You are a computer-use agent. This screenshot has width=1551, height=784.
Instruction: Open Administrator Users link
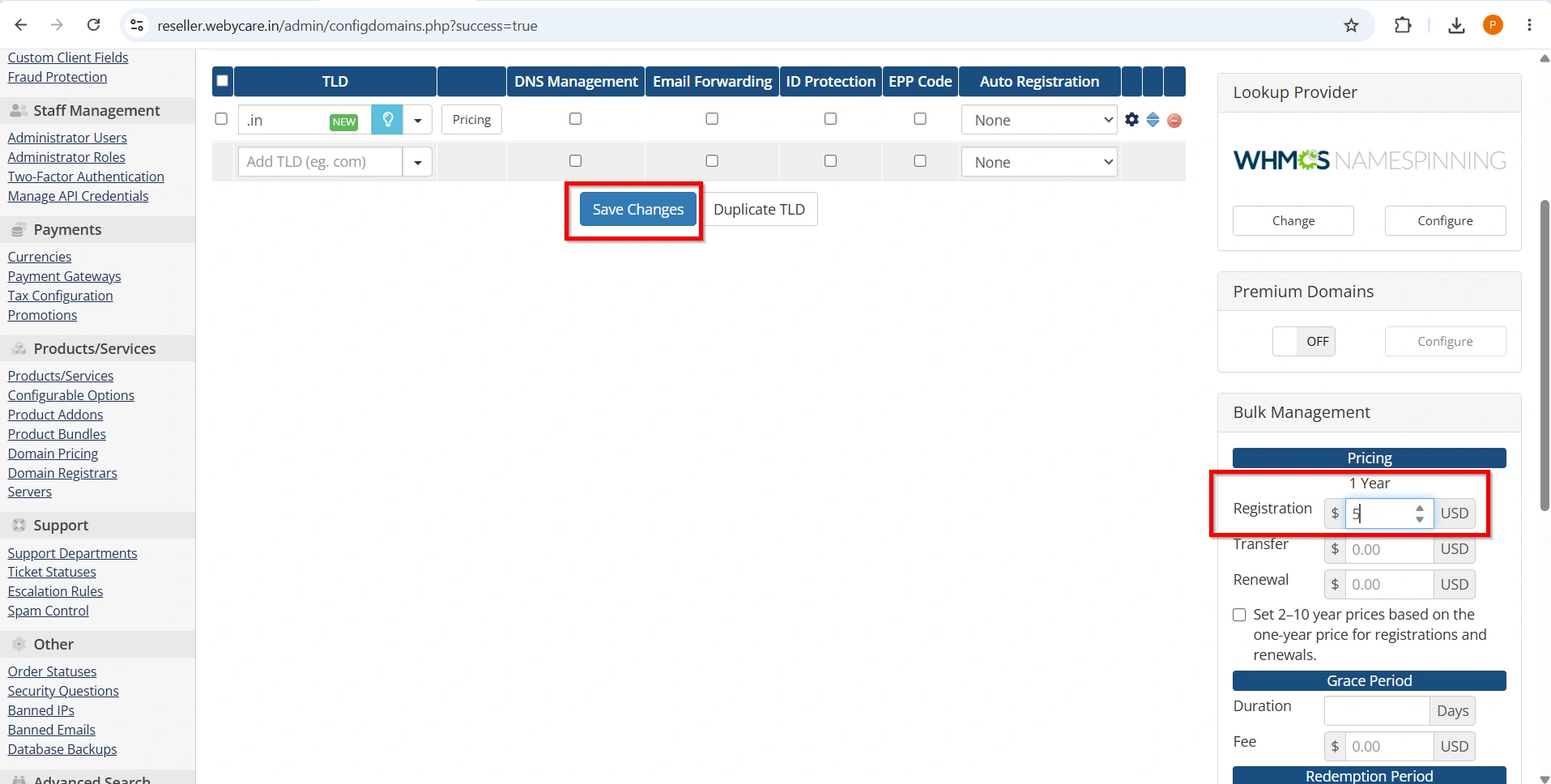pos(67,138)
